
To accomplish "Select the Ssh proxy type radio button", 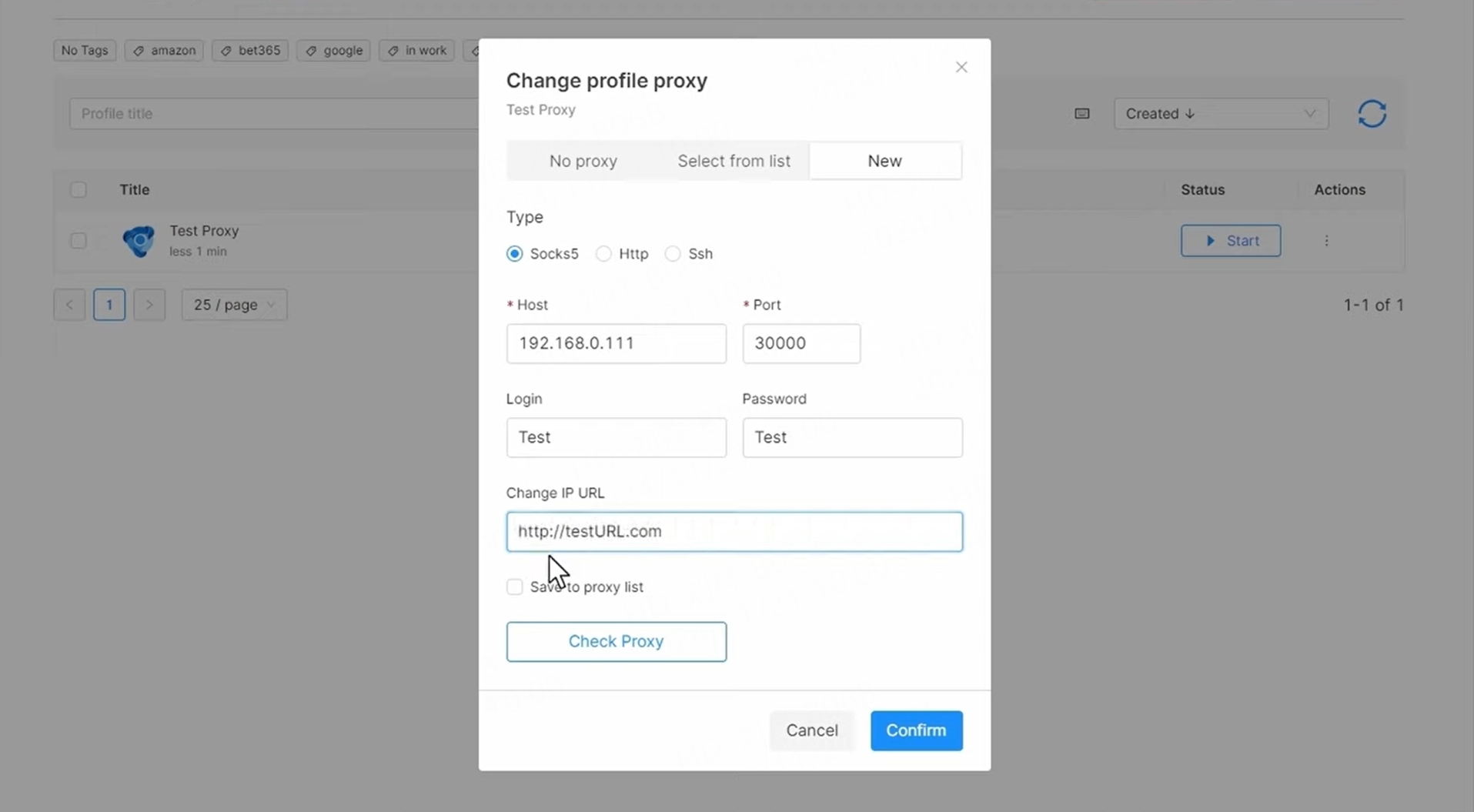I will [x=673, y=254].
